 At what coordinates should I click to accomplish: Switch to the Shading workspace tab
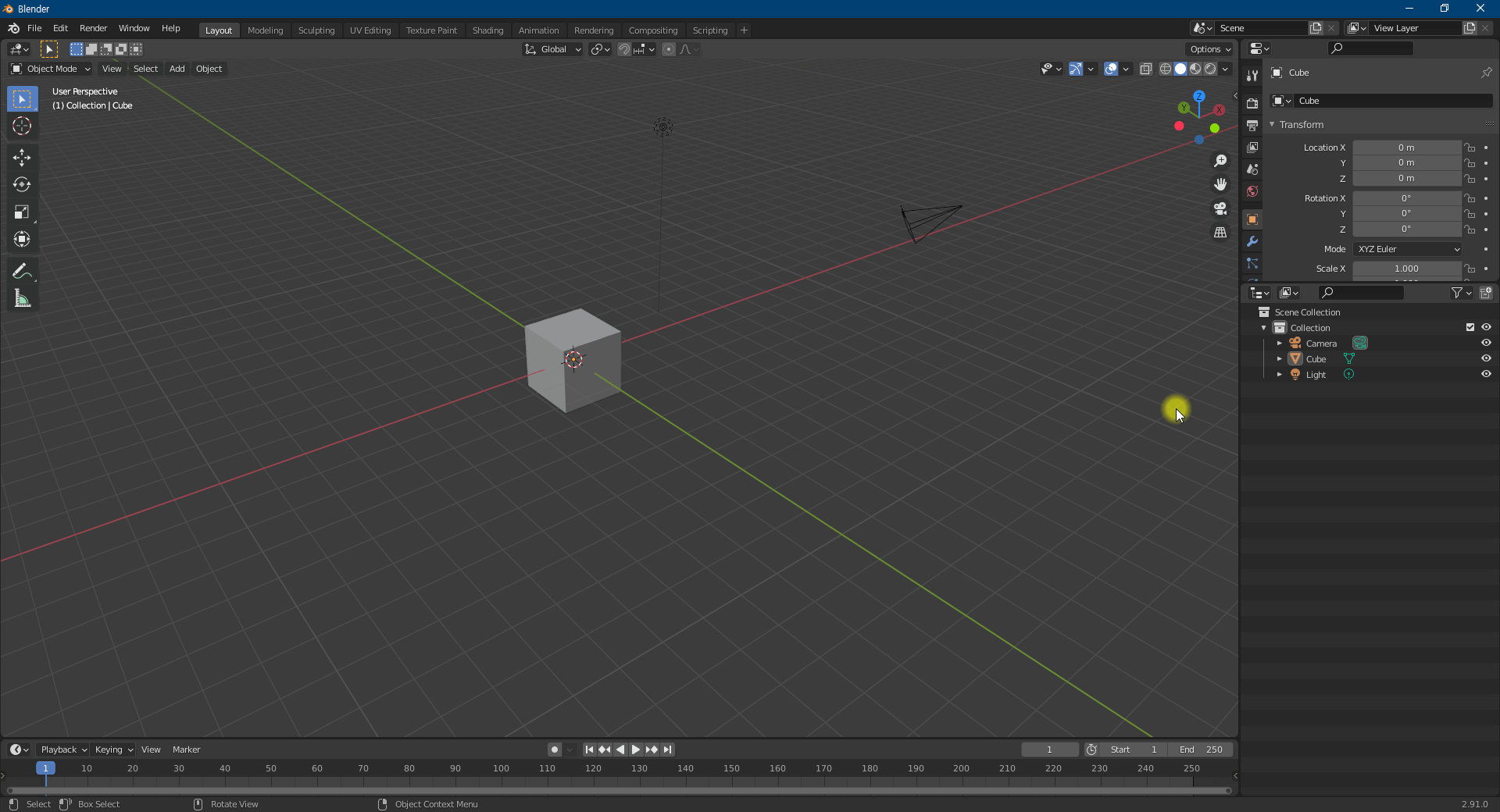(x=488, y=30)
